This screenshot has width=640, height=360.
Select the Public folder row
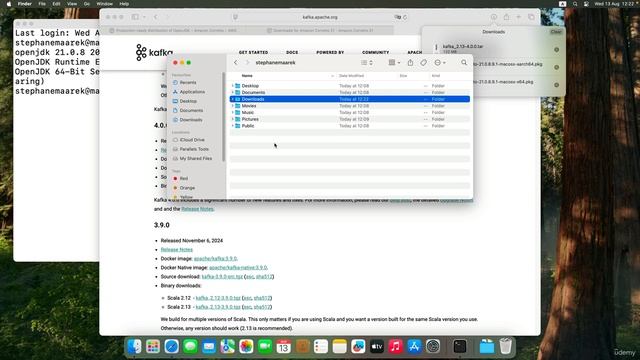click(350, 126)
